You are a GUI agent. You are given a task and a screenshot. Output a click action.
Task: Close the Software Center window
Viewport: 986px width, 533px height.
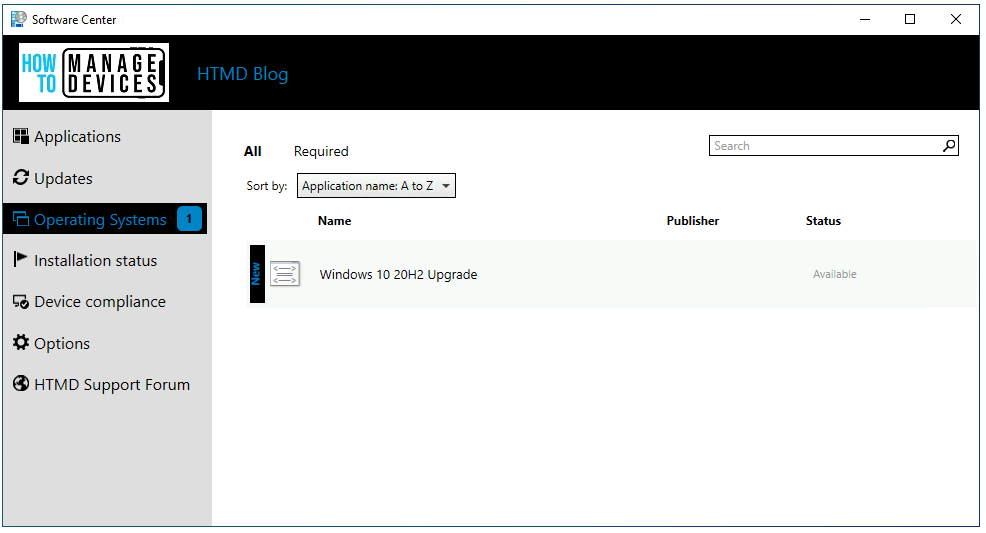956,19
